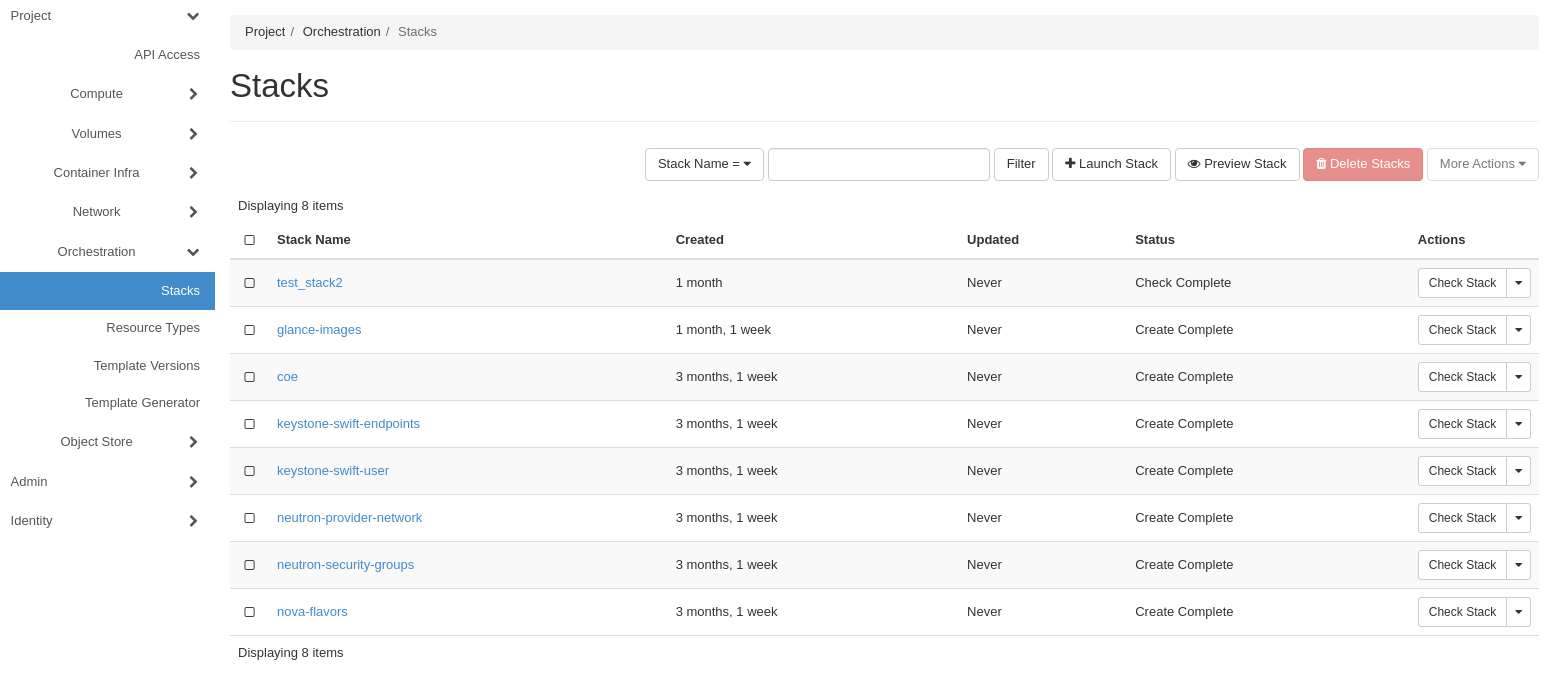Collapse the Orchestration sidebar section
The width and height of the screenshot is (1546, 680).
pyautogui.click(x=192, y=252)
